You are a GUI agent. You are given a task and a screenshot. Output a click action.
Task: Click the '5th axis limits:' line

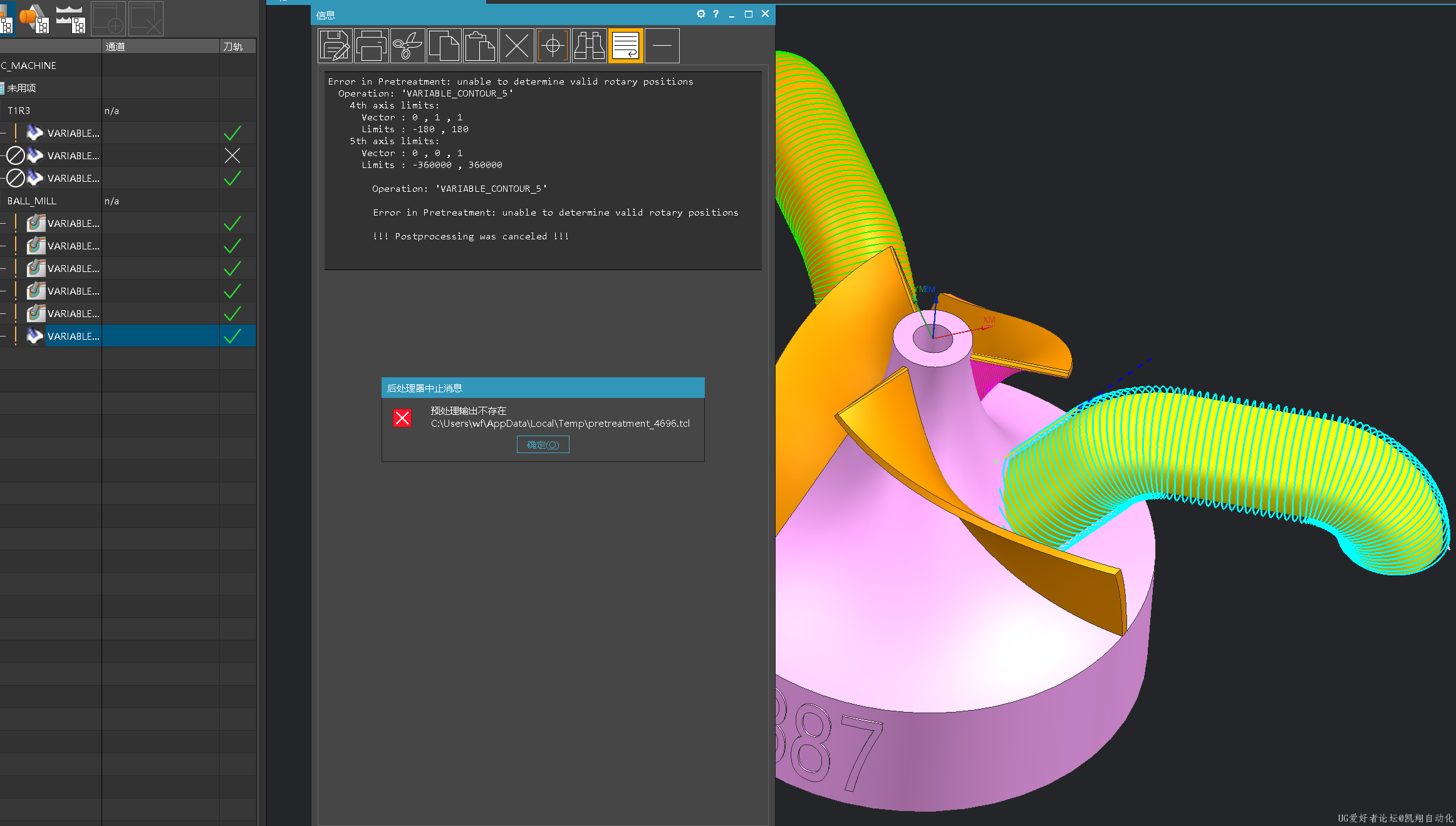coord(395,141)
